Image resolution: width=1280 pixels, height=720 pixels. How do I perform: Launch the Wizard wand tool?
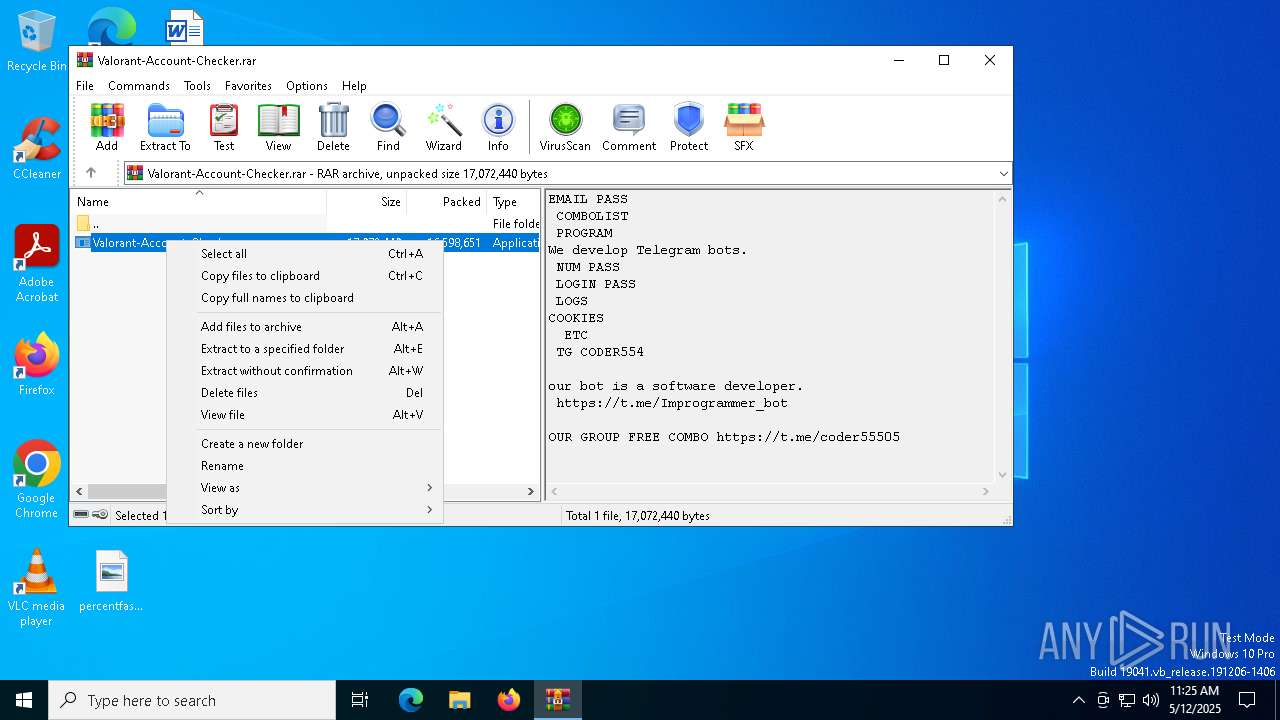point(444,127)
